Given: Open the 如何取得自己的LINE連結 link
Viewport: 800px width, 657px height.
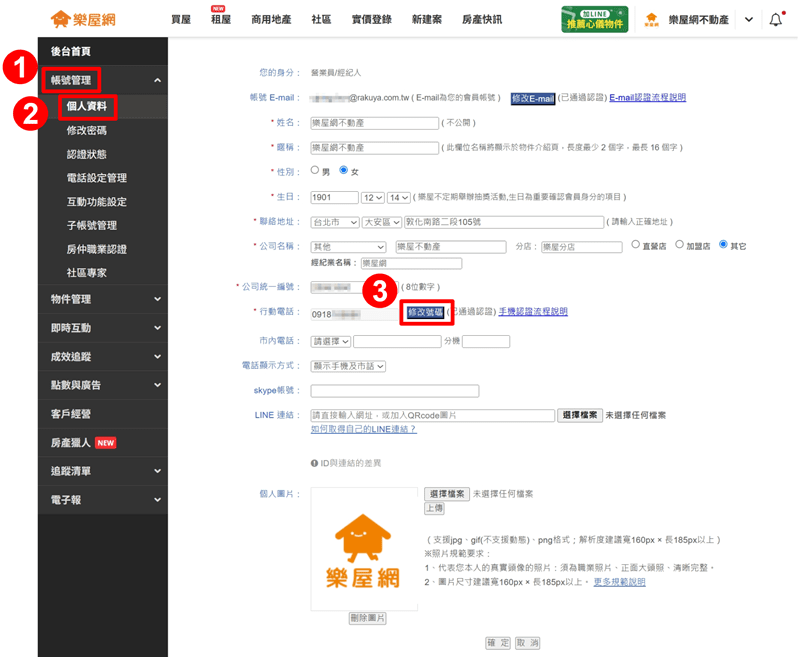Looking at the screenshot, I should (x=364, y=429).
